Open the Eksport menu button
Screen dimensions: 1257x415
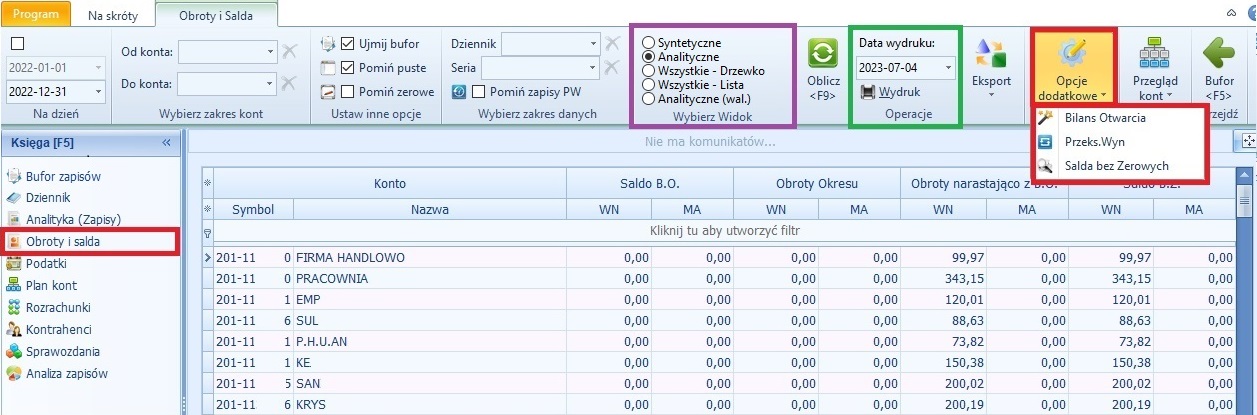[x=991, y=68]
